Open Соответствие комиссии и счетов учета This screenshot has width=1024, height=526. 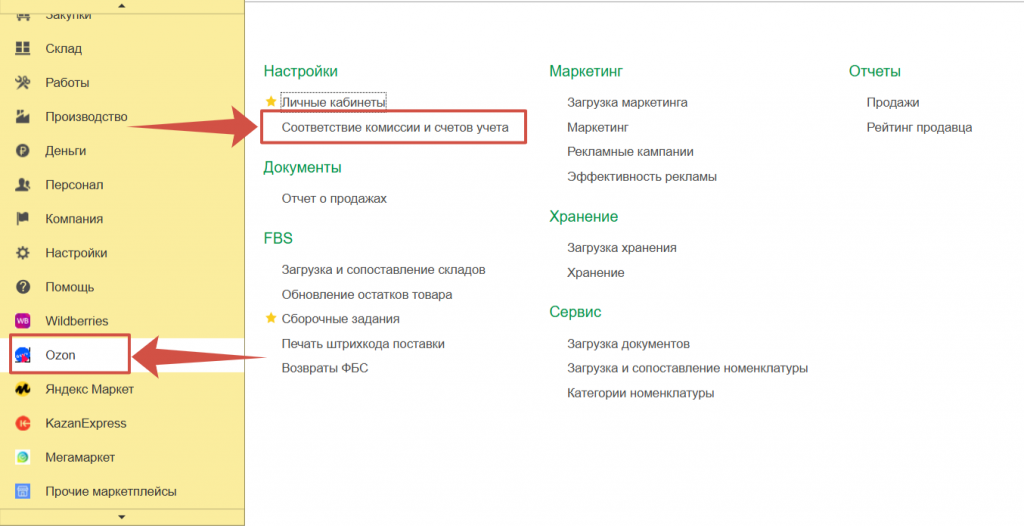click(395, 128)
